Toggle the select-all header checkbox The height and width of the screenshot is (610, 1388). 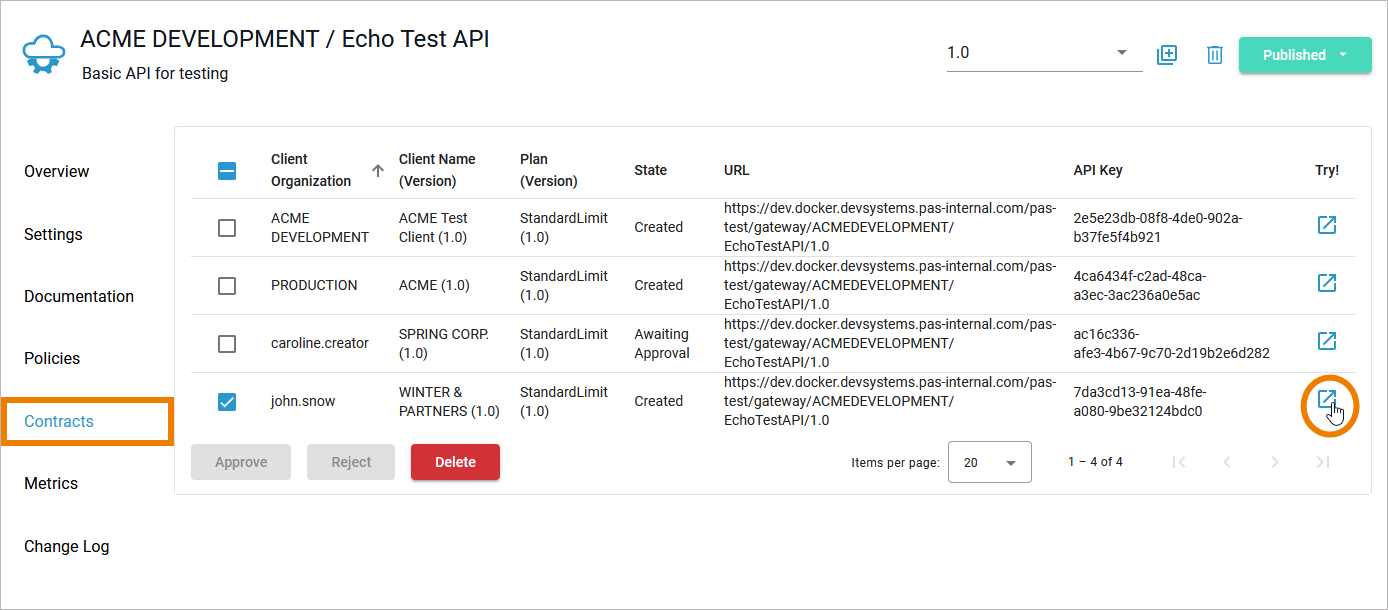[227, 171]
